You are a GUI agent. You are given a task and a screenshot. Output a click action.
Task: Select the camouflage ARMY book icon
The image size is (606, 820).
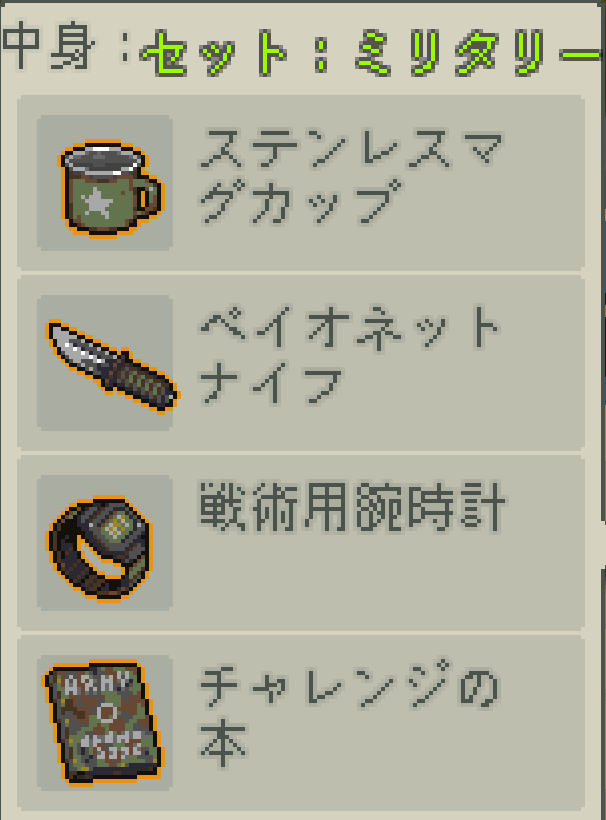[x=104, y=724]
